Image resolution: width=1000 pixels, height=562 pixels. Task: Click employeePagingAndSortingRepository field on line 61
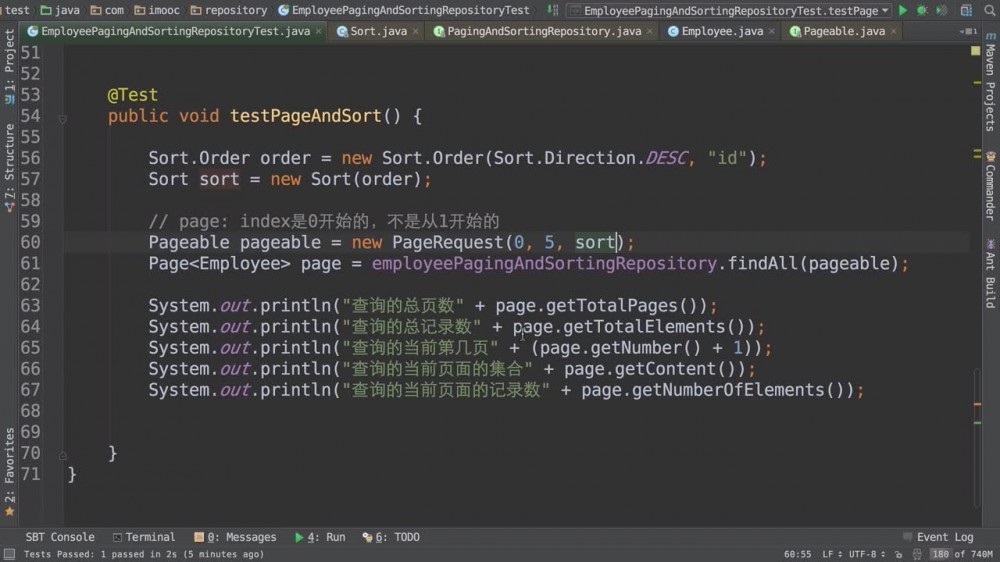pyautogui.click(x=544, y=263)
